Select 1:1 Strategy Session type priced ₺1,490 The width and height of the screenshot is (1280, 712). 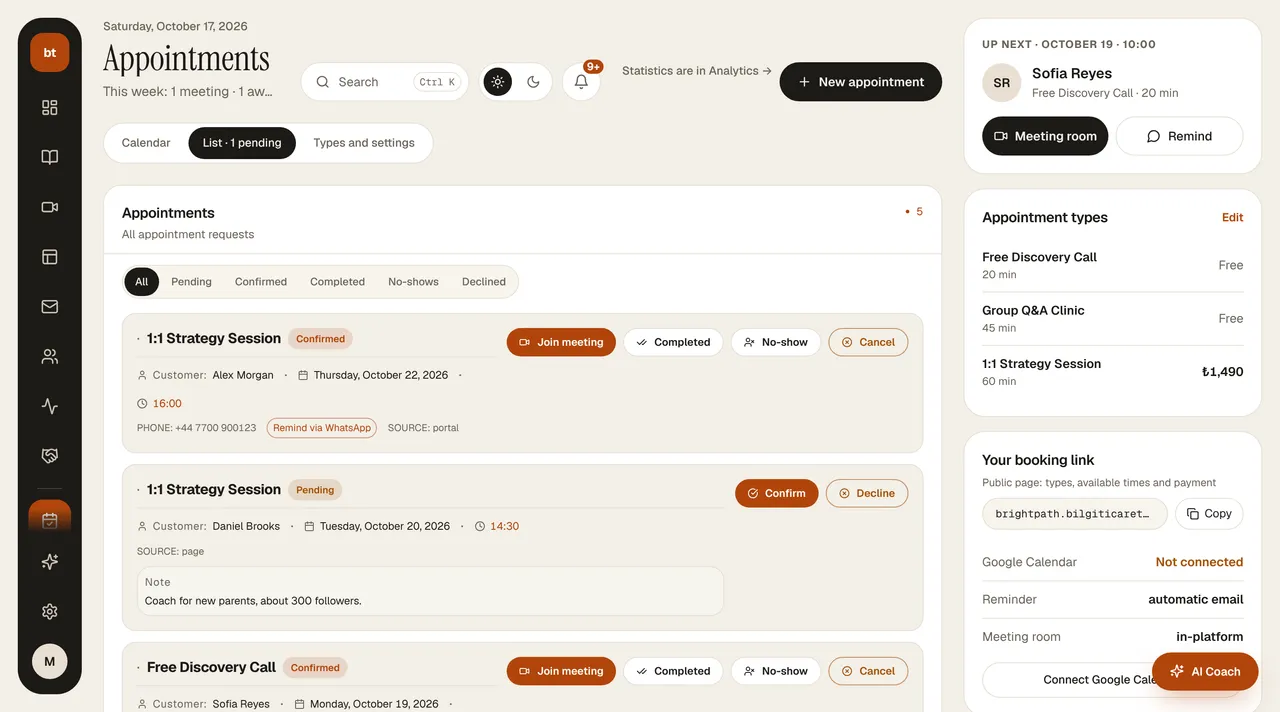pos(1113,372)
